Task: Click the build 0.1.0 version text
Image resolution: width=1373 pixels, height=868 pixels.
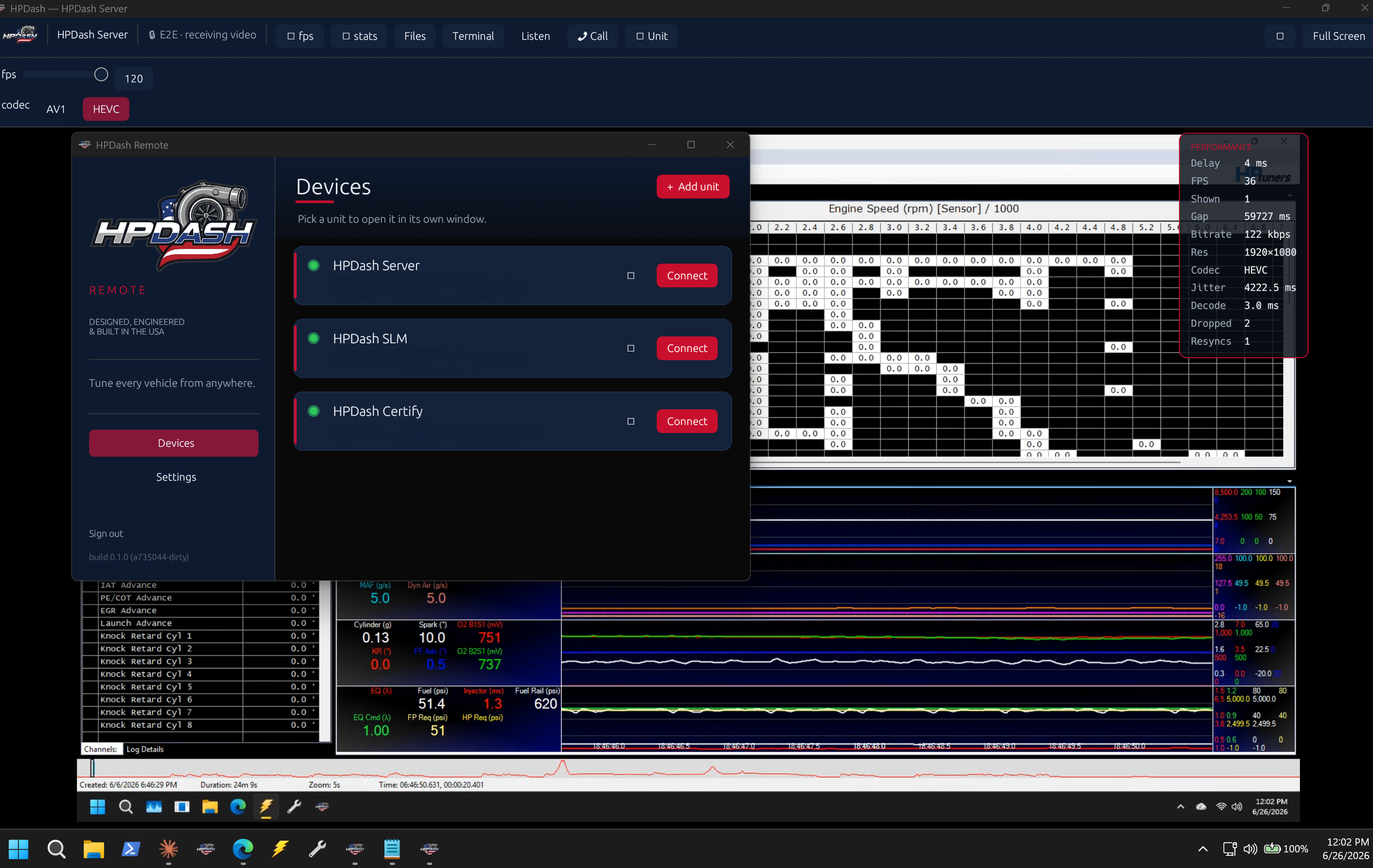Action: tap(138, 557)
